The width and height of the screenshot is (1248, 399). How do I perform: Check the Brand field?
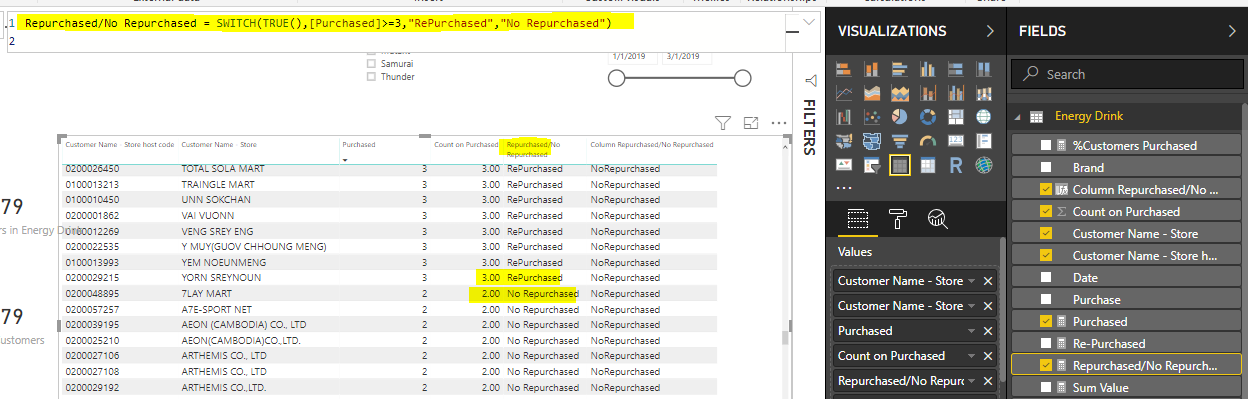pos(1046,167)
